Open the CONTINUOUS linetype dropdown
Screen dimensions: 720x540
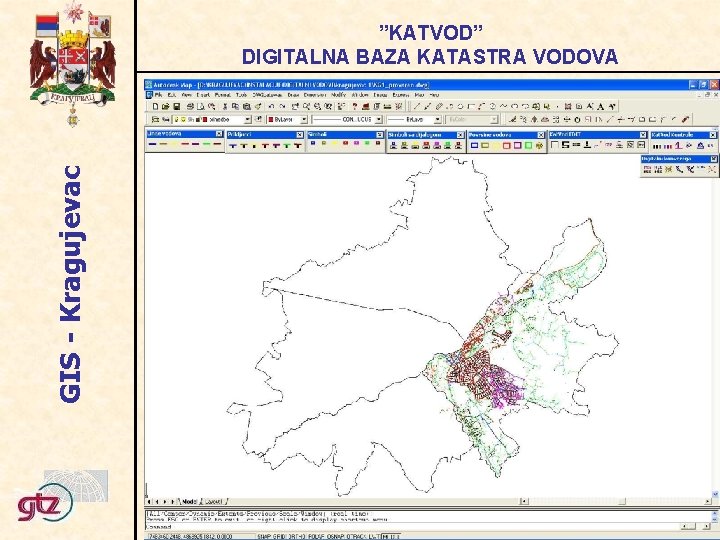point(378,119)
